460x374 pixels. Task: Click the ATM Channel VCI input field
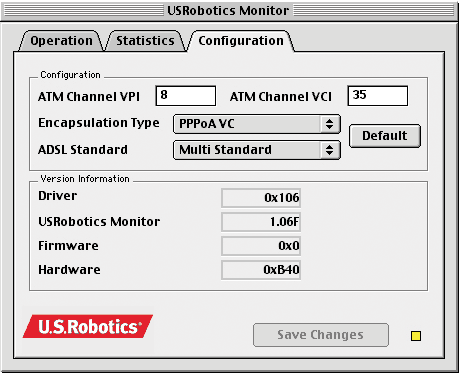pyautogui.click(x=378, y=96)
